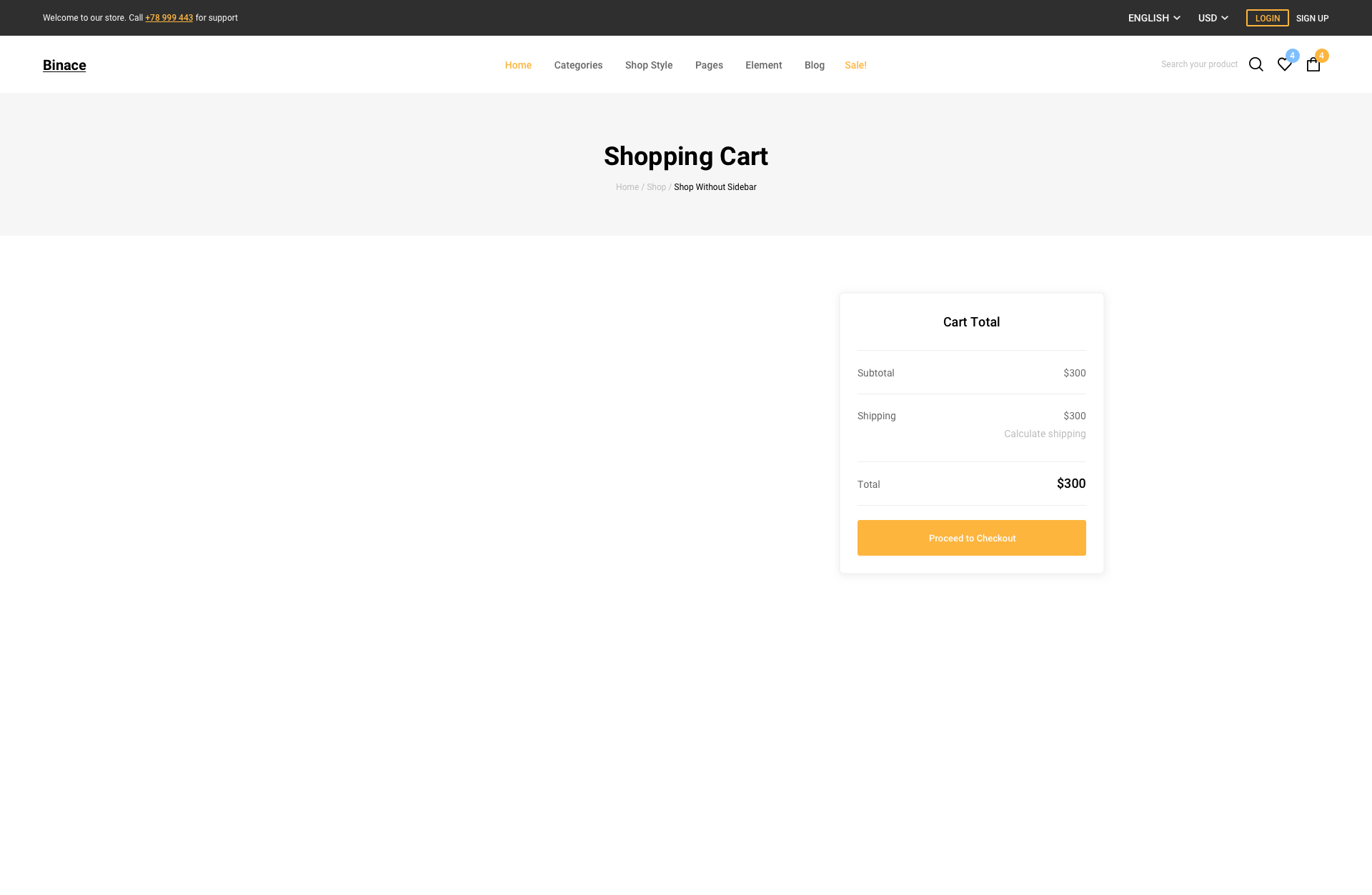Click Home in the breadcrumb
The image size is (1372, 895).
pos(627,187)
